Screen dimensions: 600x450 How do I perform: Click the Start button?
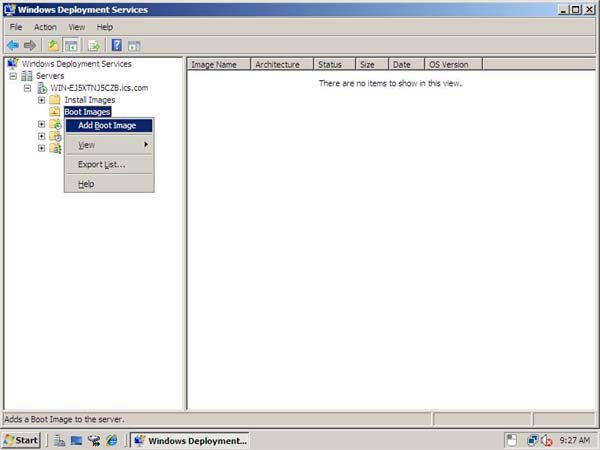point(21,440)
